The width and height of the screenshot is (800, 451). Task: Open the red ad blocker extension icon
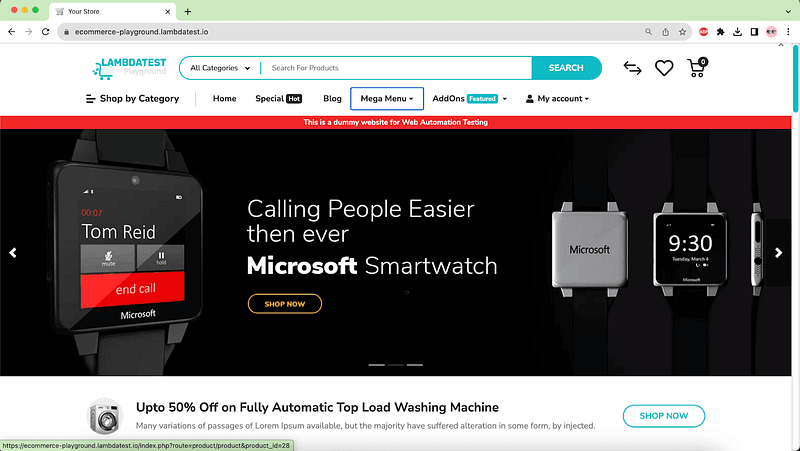(704, 32)
